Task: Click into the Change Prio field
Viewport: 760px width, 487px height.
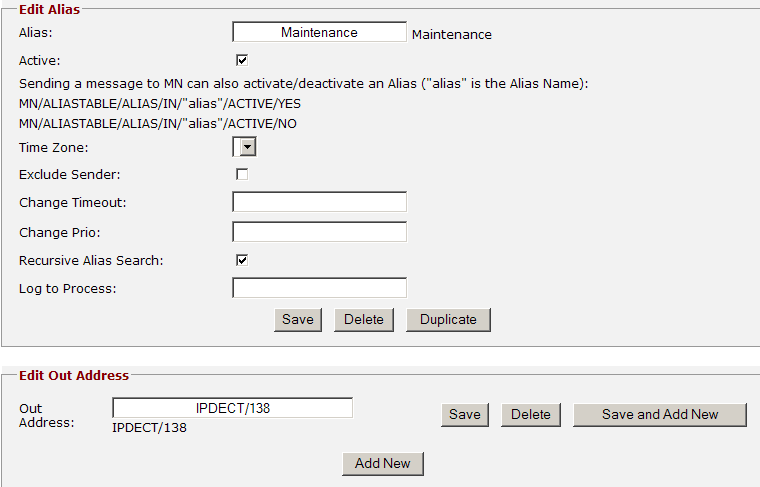Action: 319,232
